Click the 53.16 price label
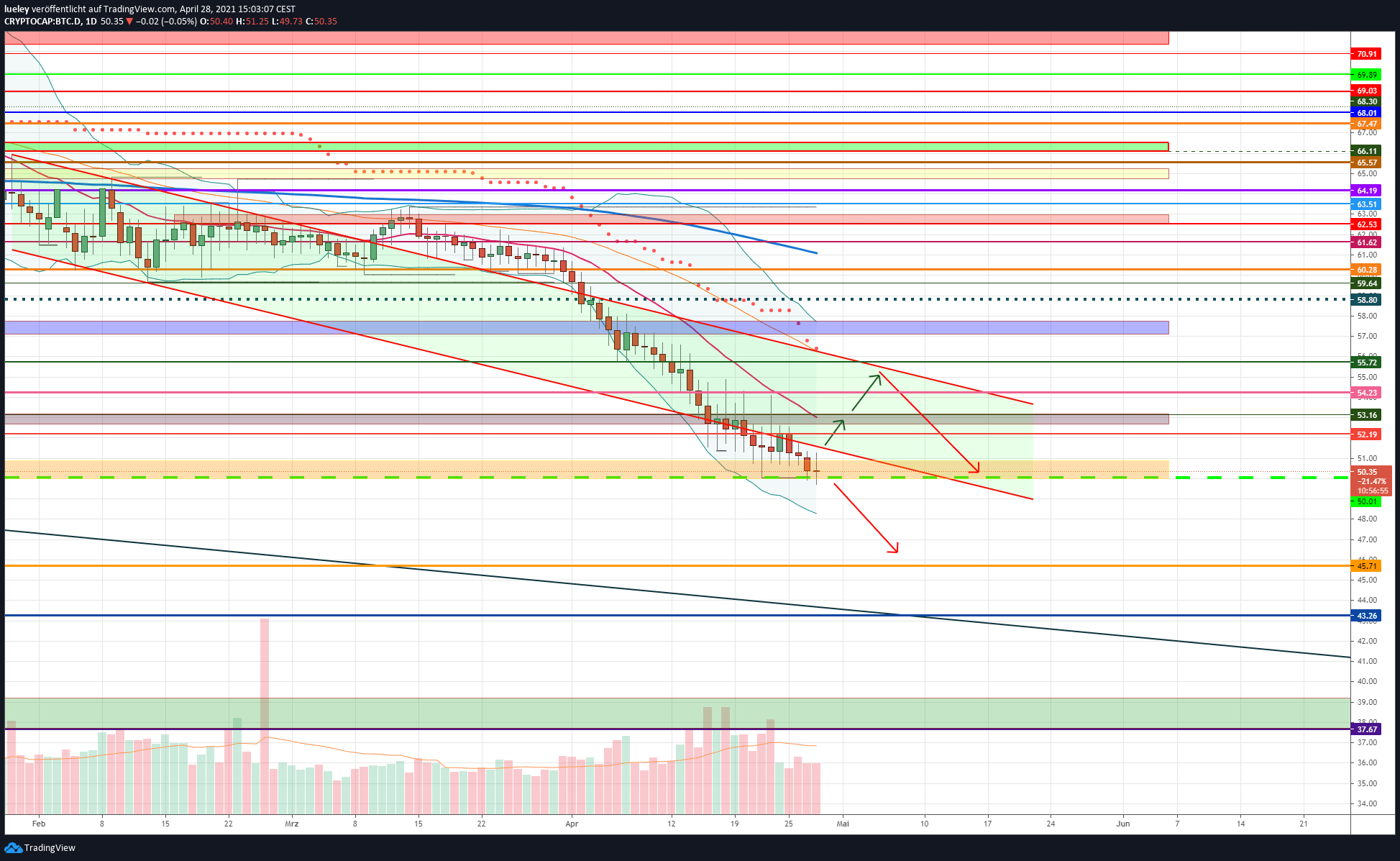Viewport: 1400px width, 861px height. (1366, 415)
